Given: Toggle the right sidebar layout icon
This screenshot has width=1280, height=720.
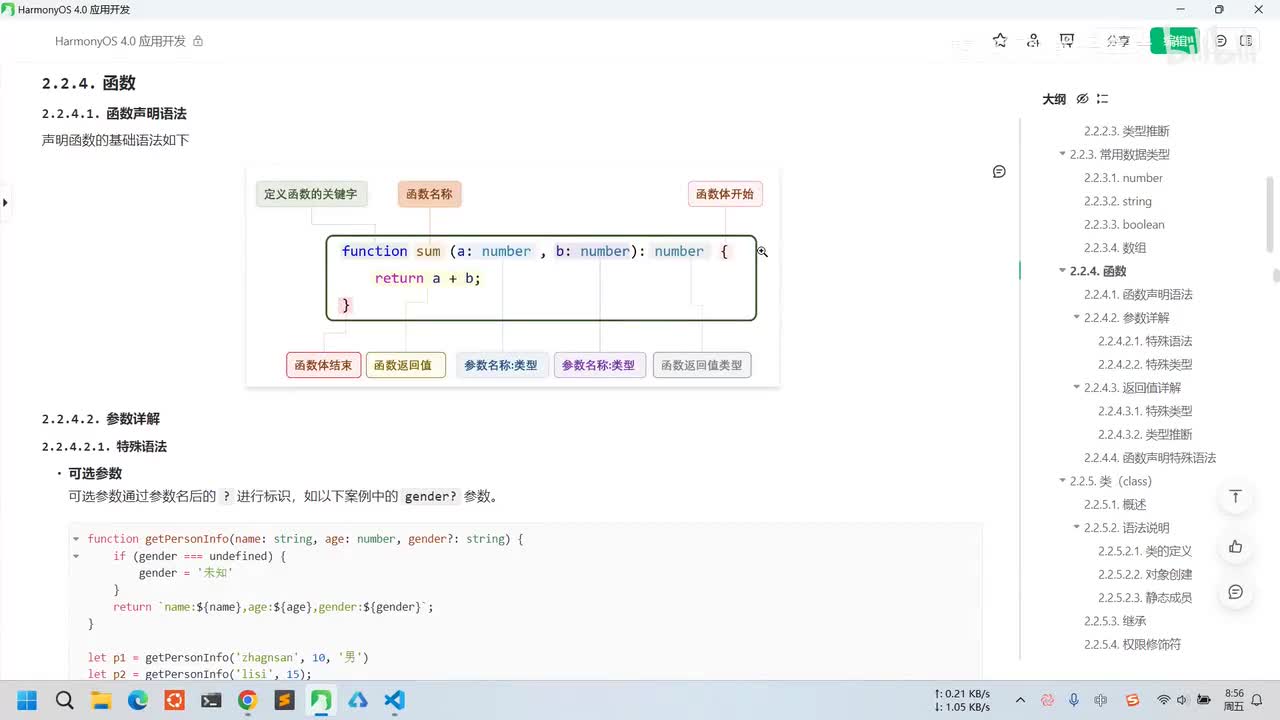Looking at the screenshot, I should (x=1246, y=41).
